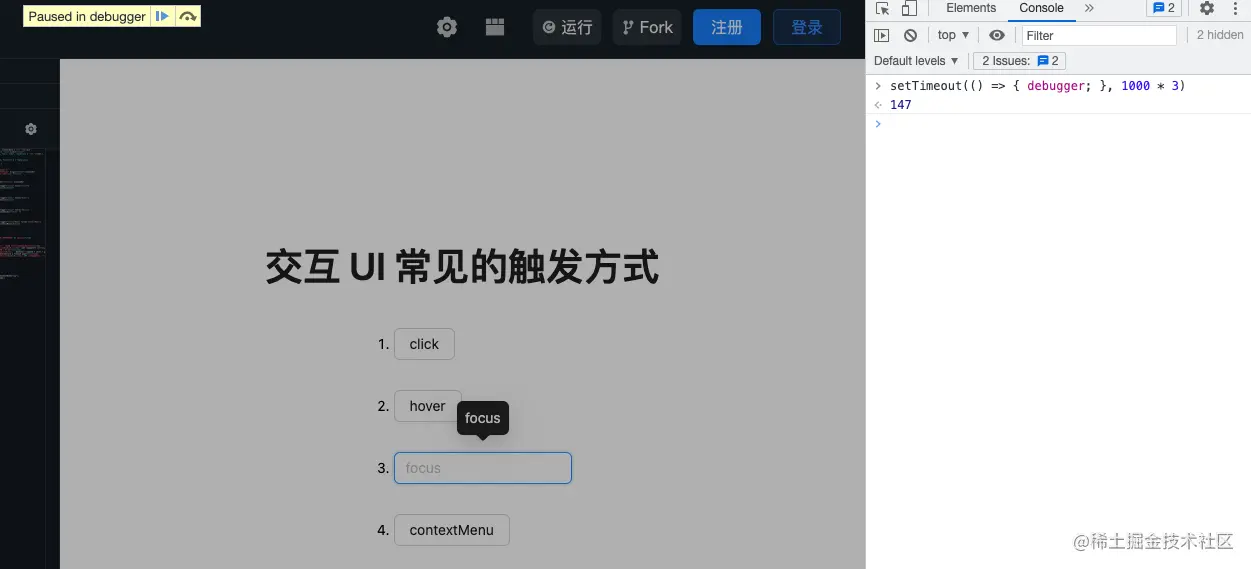1251x569 pixels.
Task: Click the 2 hidden messages label
Action: click(x=1220, y=35)
